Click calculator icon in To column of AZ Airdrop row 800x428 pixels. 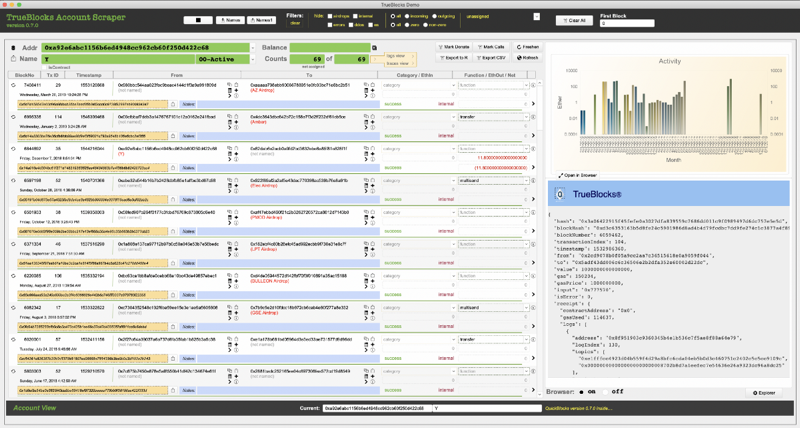[x=366, y=90]
